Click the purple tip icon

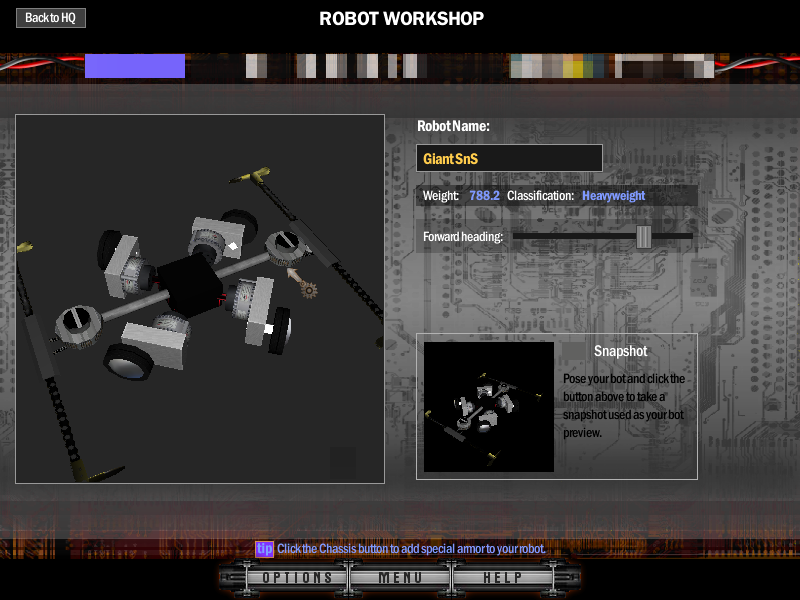pos(264,549)
